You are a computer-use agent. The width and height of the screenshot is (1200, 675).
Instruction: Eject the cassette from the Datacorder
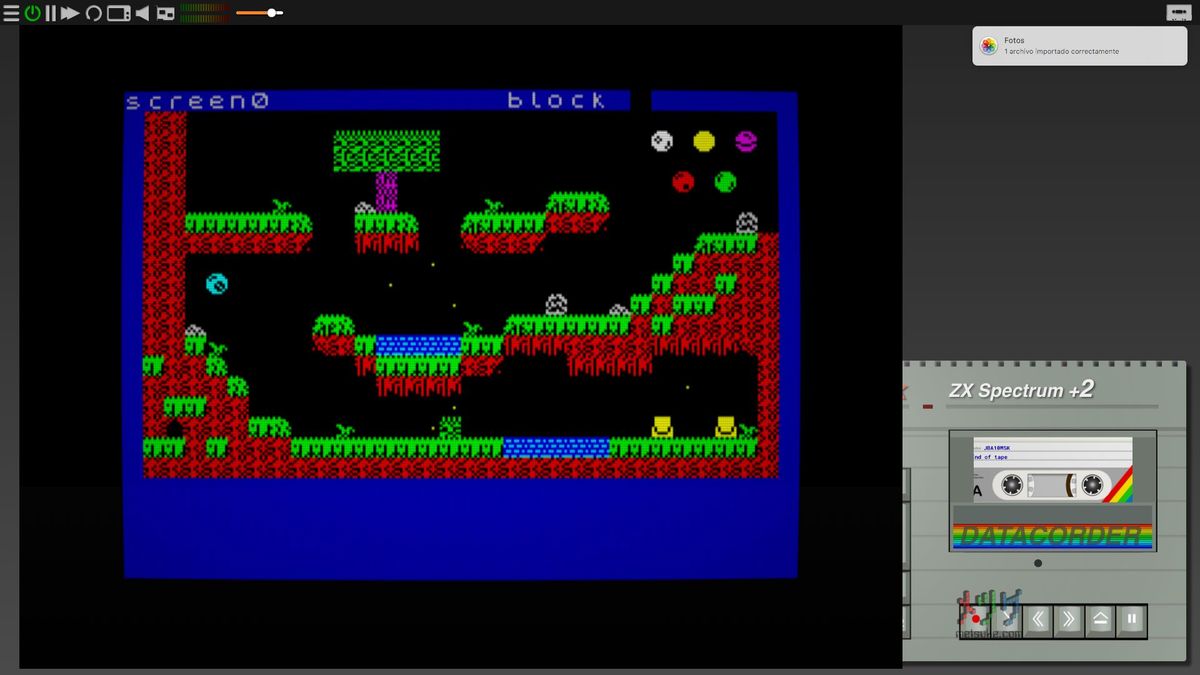(1100, 620)
